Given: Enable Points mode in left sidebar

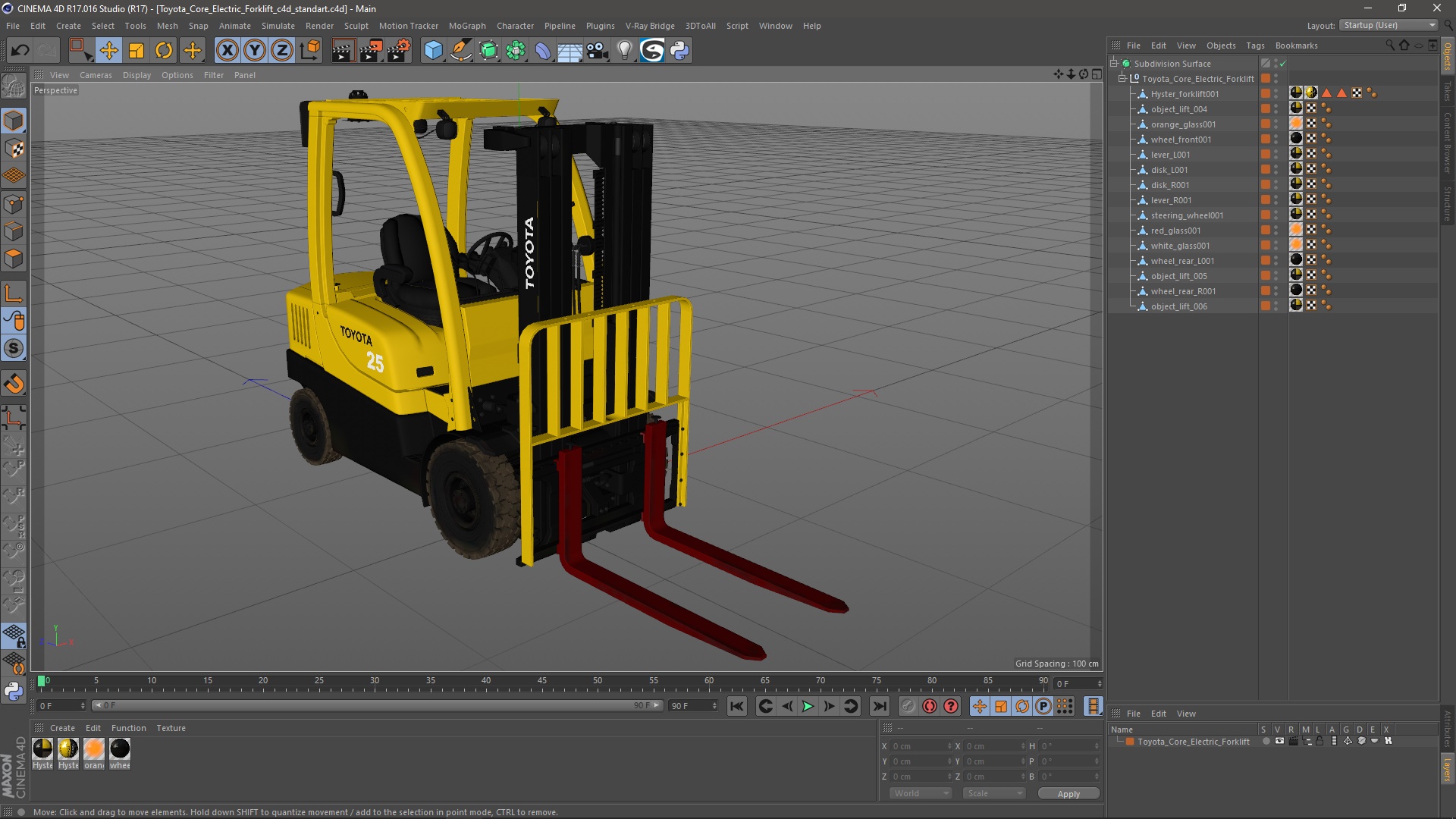Looking at the screenshot, I should coord(14,204).
